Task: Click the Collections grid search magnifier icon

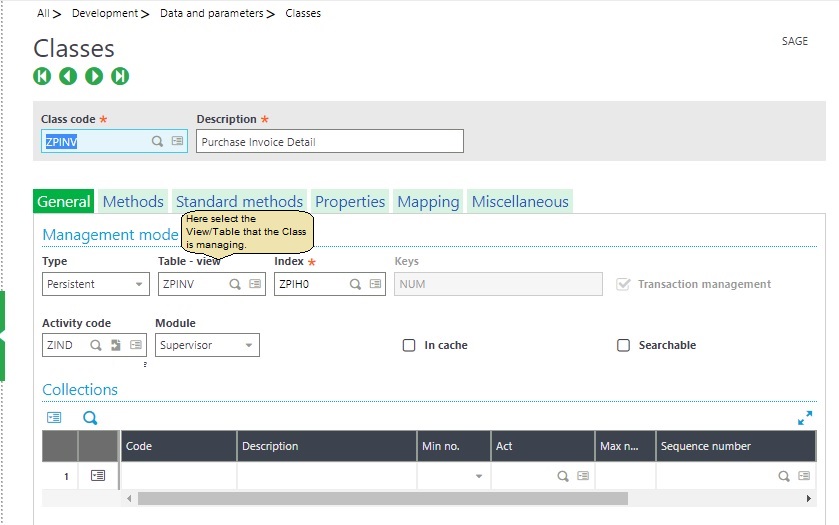Action: click(90, 418)
